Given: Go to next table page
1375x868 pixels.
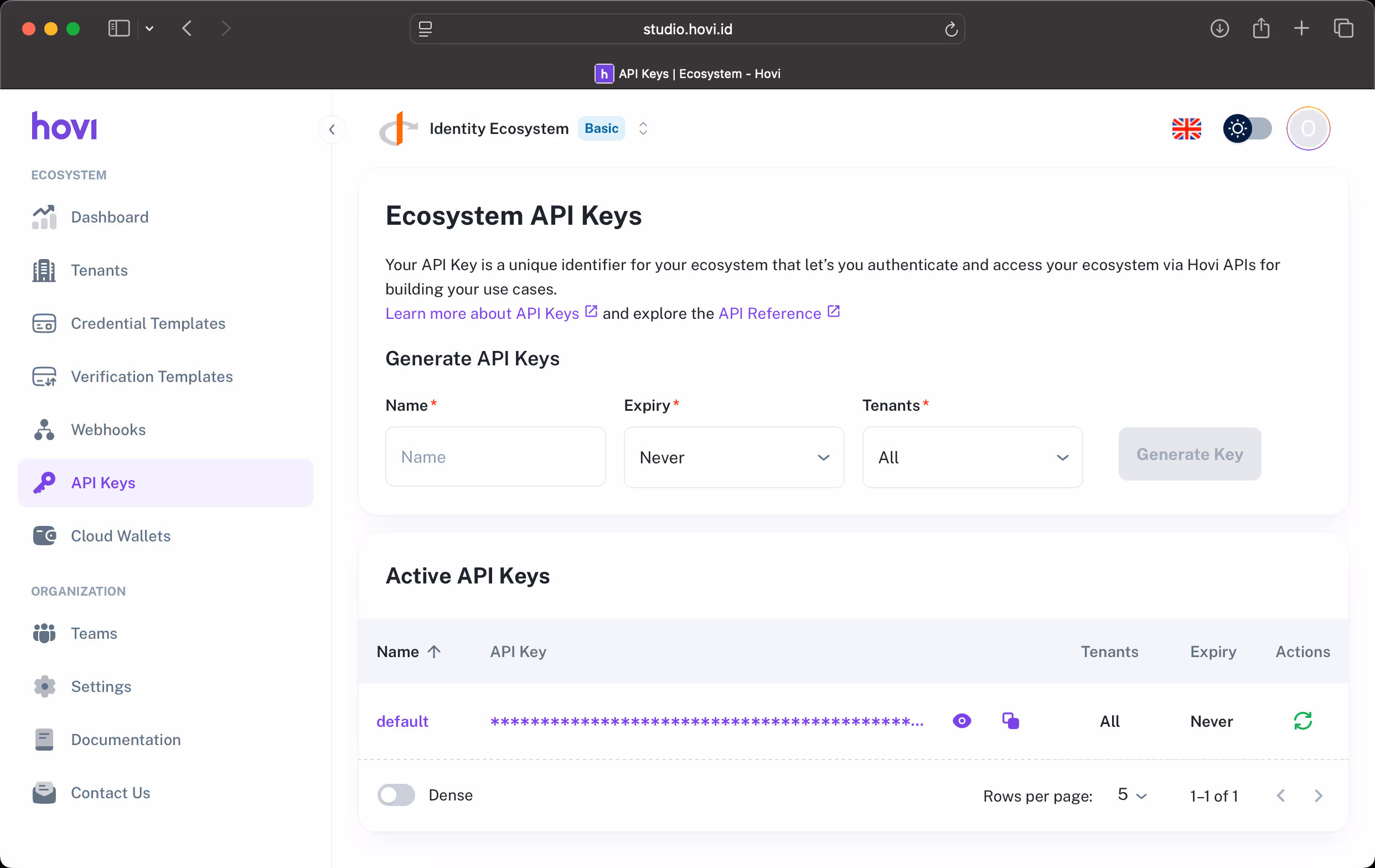Looking at the screenshot, I should 1319,795.
